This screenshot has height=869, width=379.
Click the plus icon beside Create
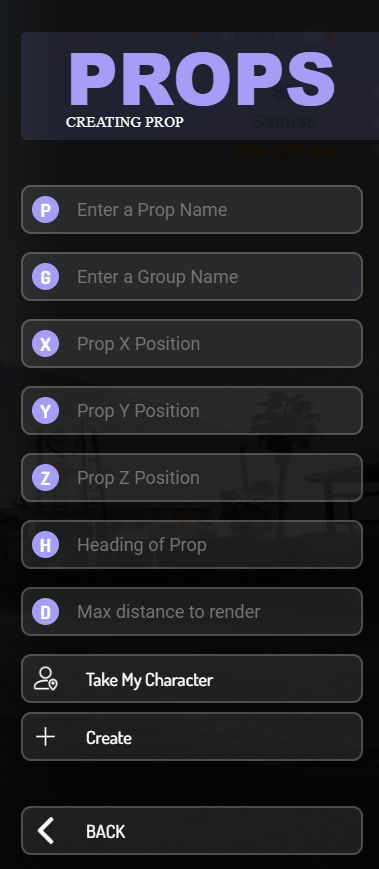[x=45, y=737]
